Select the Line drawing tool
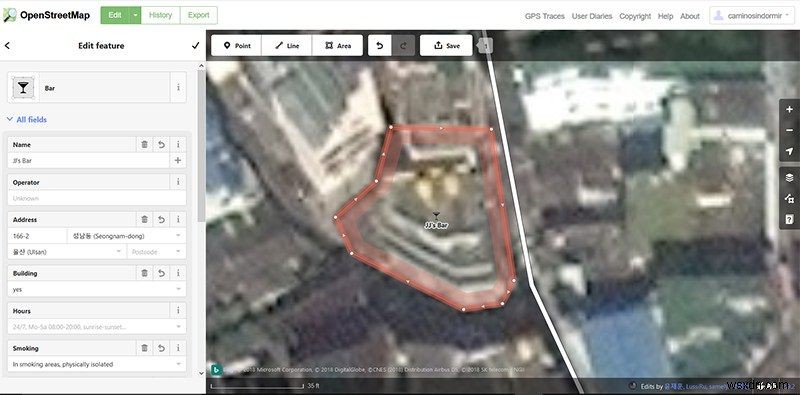Screen dimensions: 800x395 click(287, 45)
